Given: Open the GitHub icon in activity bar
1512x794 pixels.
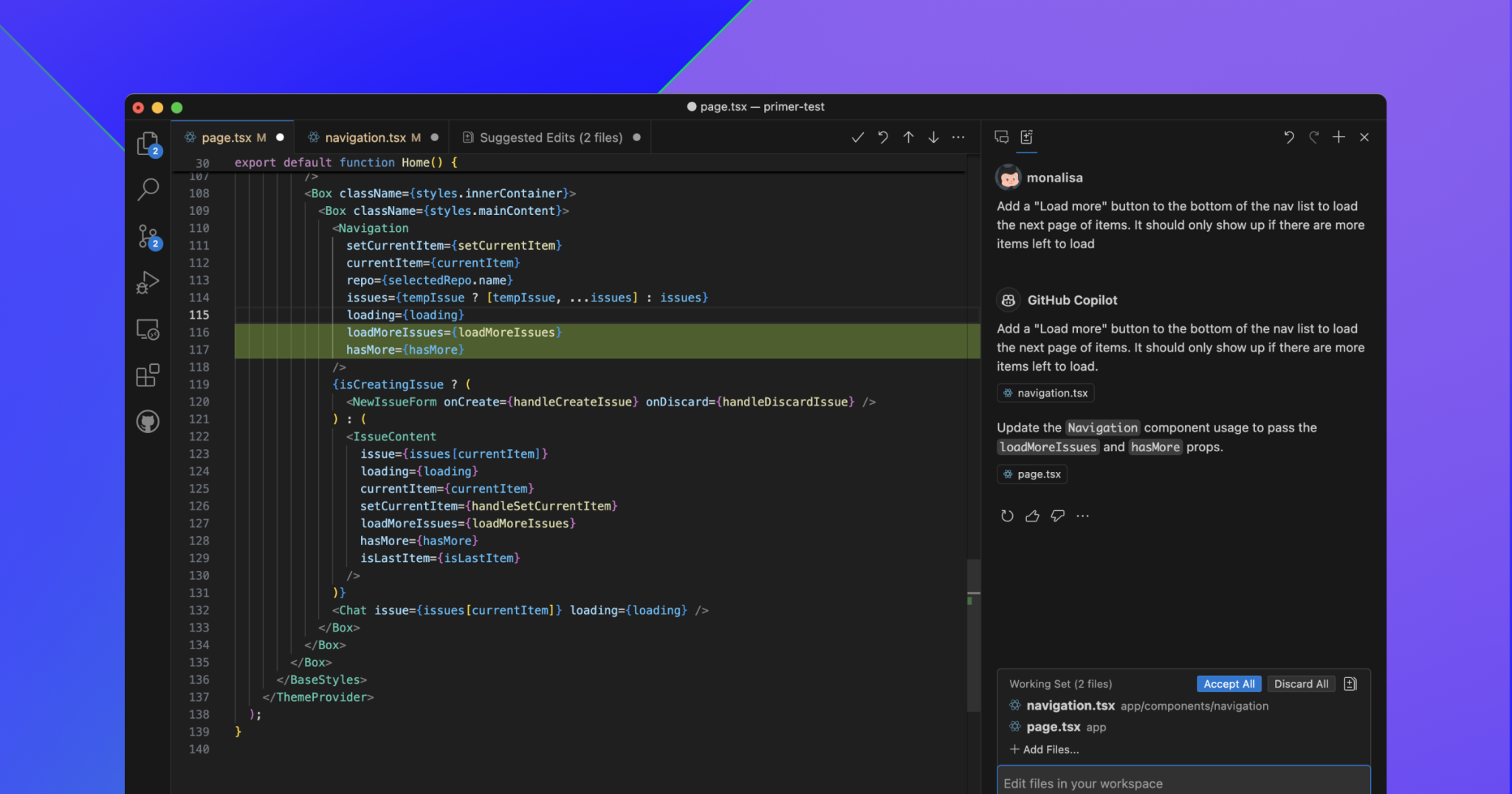Looking at the screenshot, I should [x=148, y=422].
